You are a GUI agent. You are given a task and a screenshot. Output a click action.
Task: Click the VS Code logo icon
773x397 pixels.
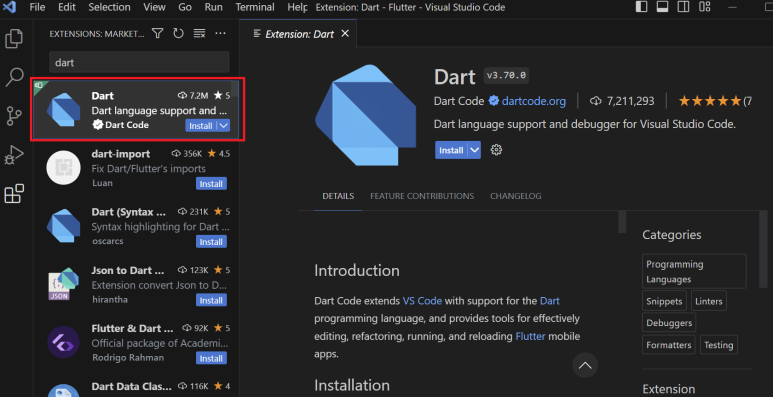9,7
